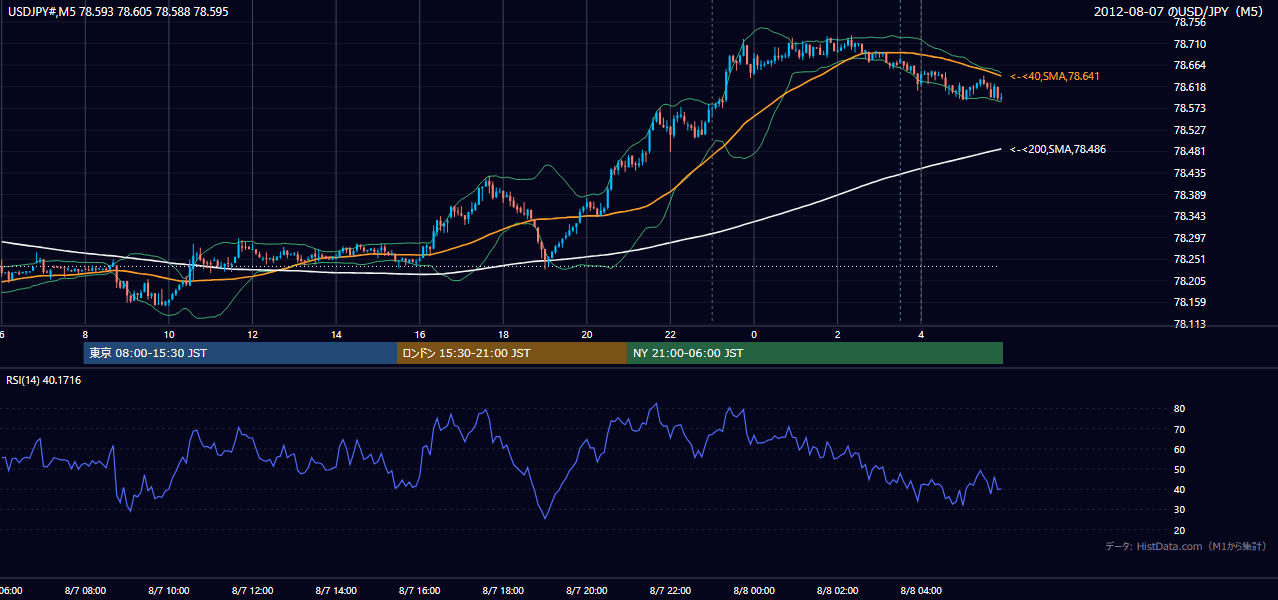The width and height of the screenshot is (1278, 600).
Task: Click the RSI(14) 40.1716 indicator label
Action: 44,380
